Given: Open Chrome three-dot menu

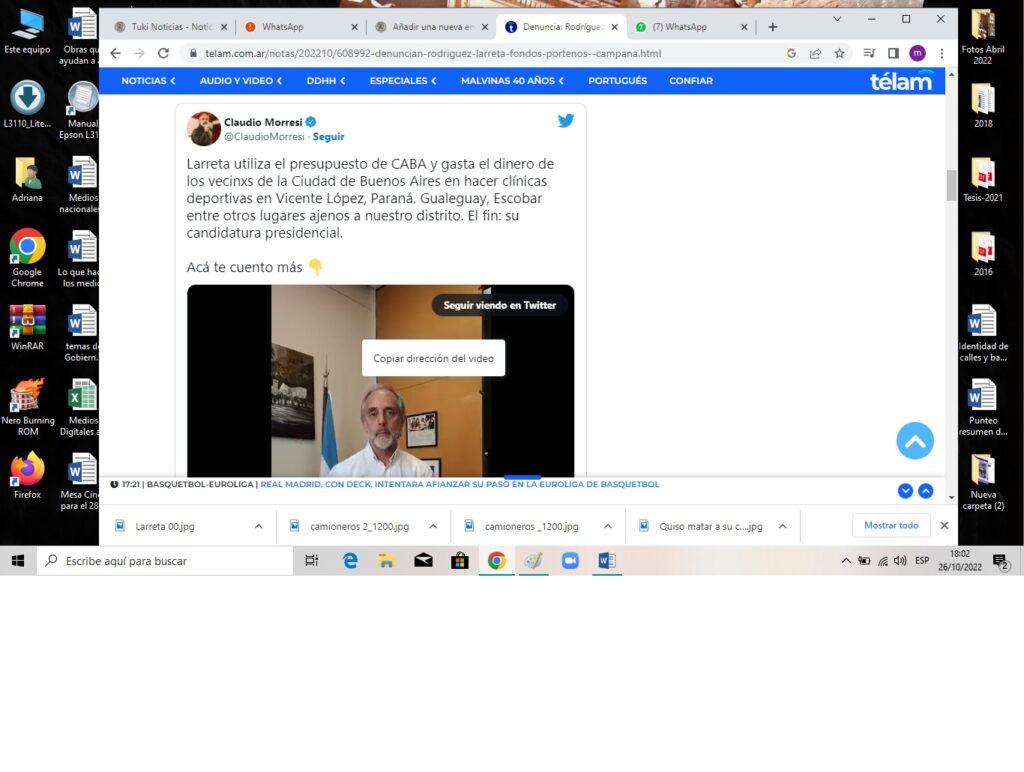Looking at the screenshot, I should (941, 53).
